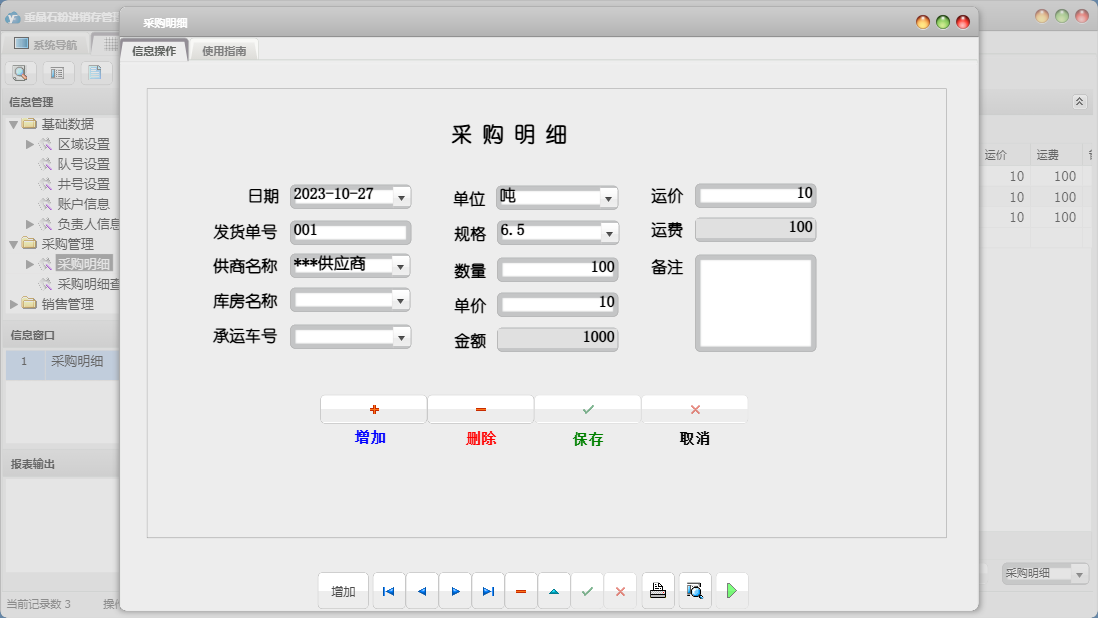Viewport: 1098px width, 618px height.
Task: Post changes with the green checkmark icon
Action: tap(588, 591)
